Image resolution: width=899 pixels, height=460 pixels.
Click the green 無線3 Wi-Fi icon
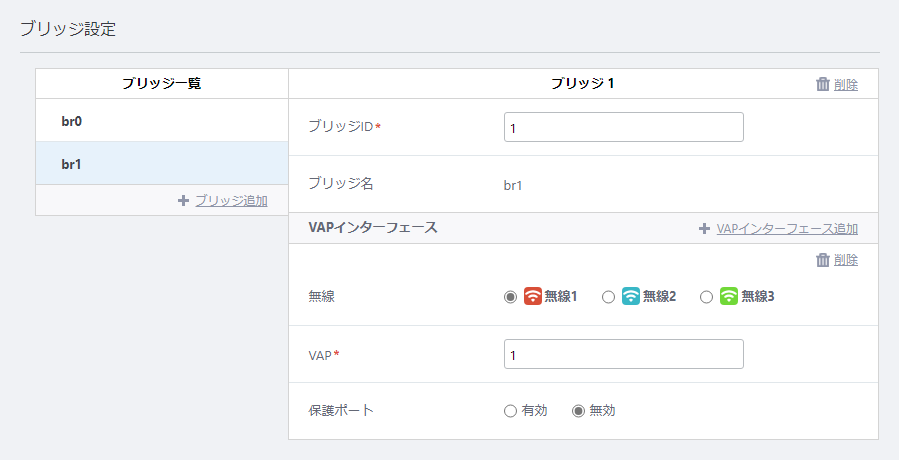tap(729, 296)
